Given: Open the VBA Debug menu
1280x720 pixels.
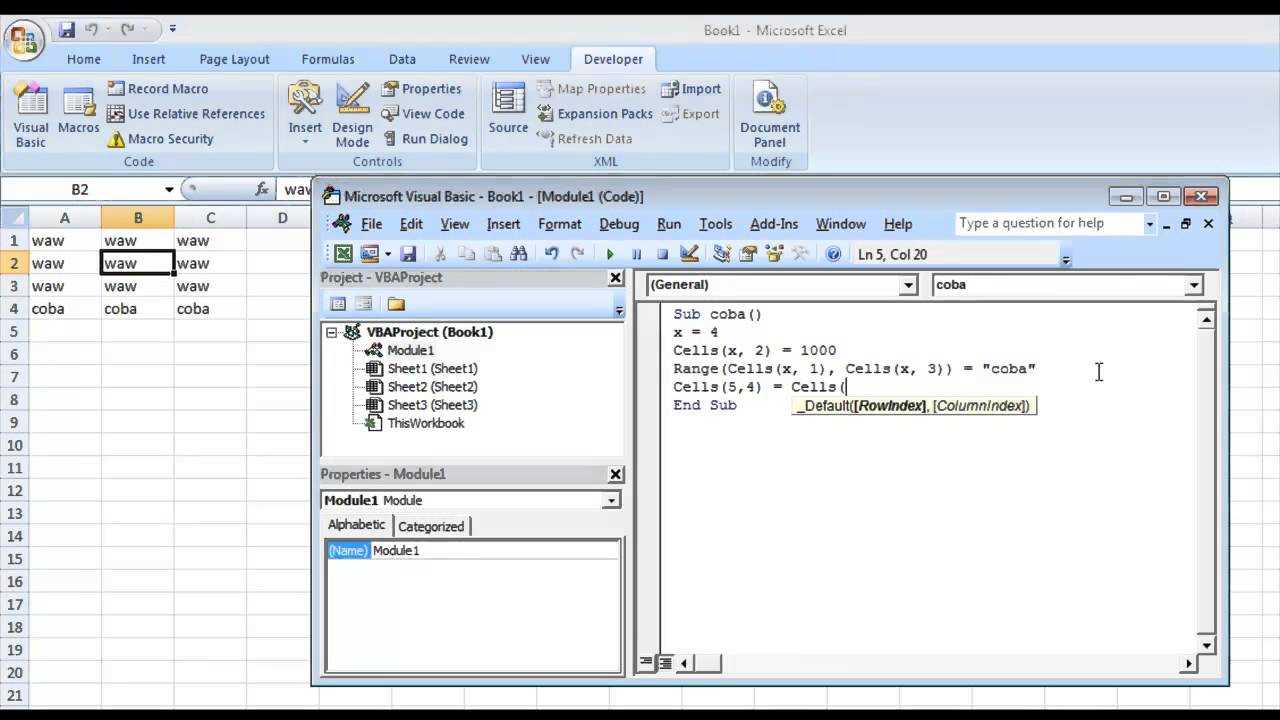Looking at the screenshot, I should tap(619, 224).
